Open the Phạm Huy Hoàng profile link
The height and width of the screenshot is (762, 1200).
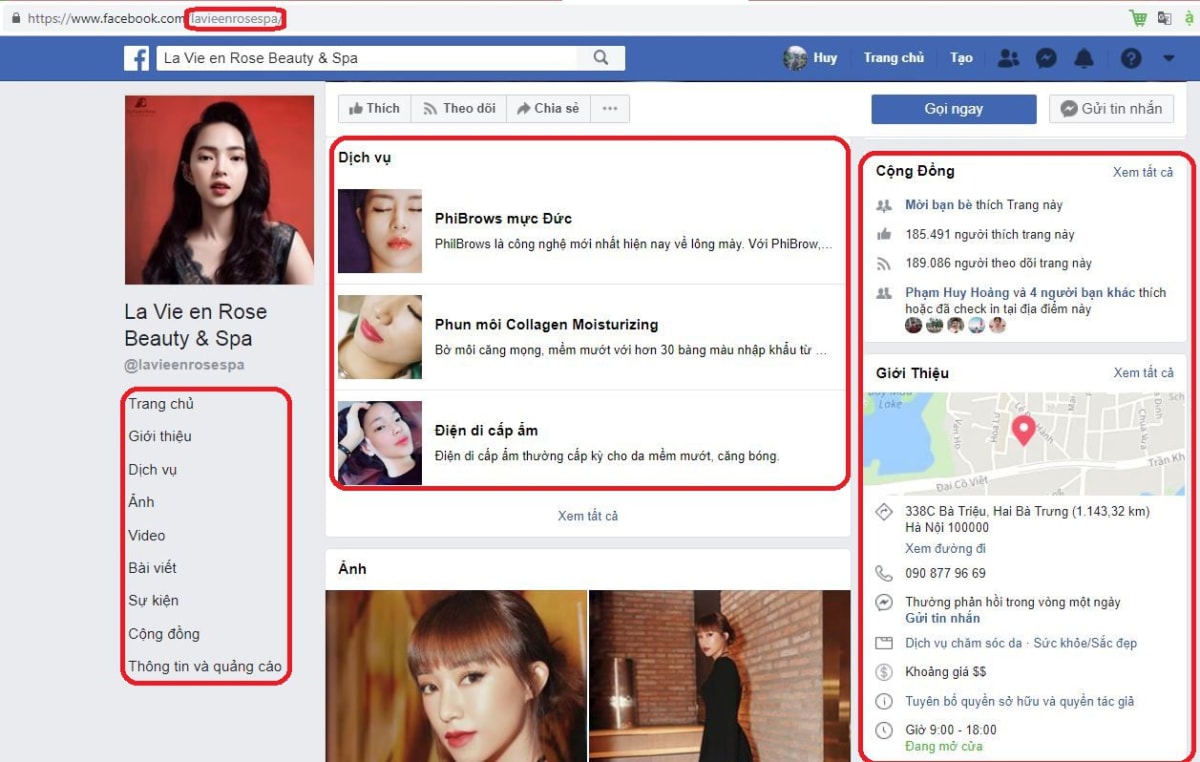(955, 293)
